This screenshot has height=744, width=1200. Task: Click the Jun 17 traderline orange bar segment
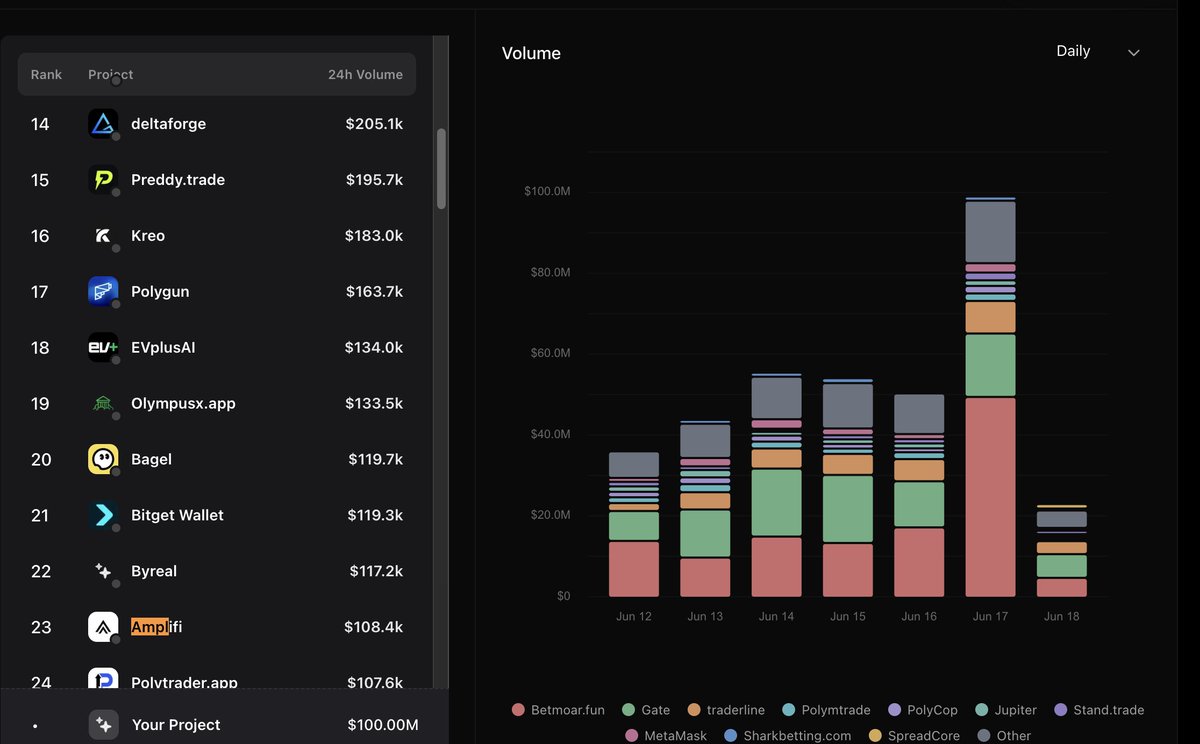coord(990,318)
